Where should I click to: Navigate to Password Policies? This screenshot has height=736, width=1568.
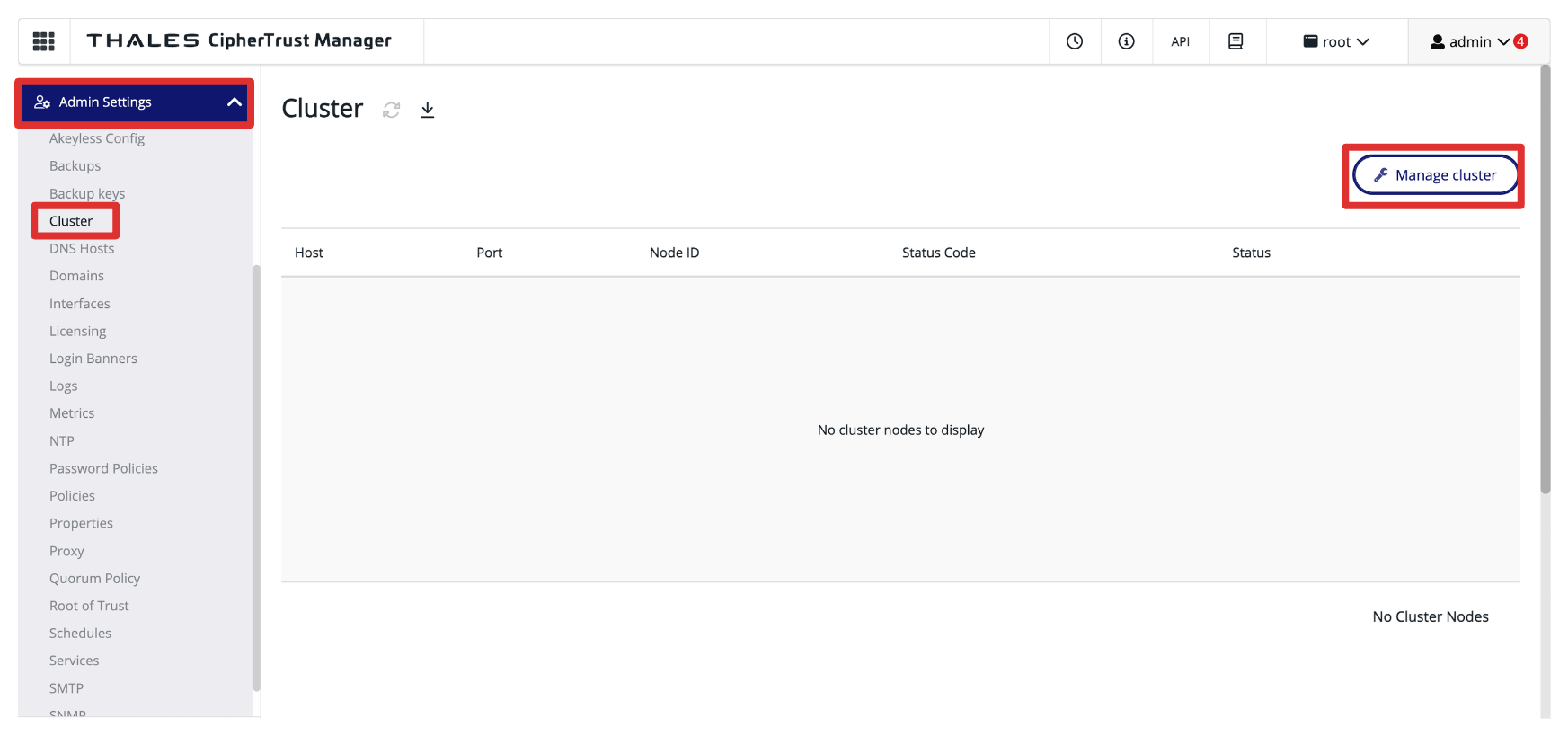pyautogui.click(x=103, y=469)
